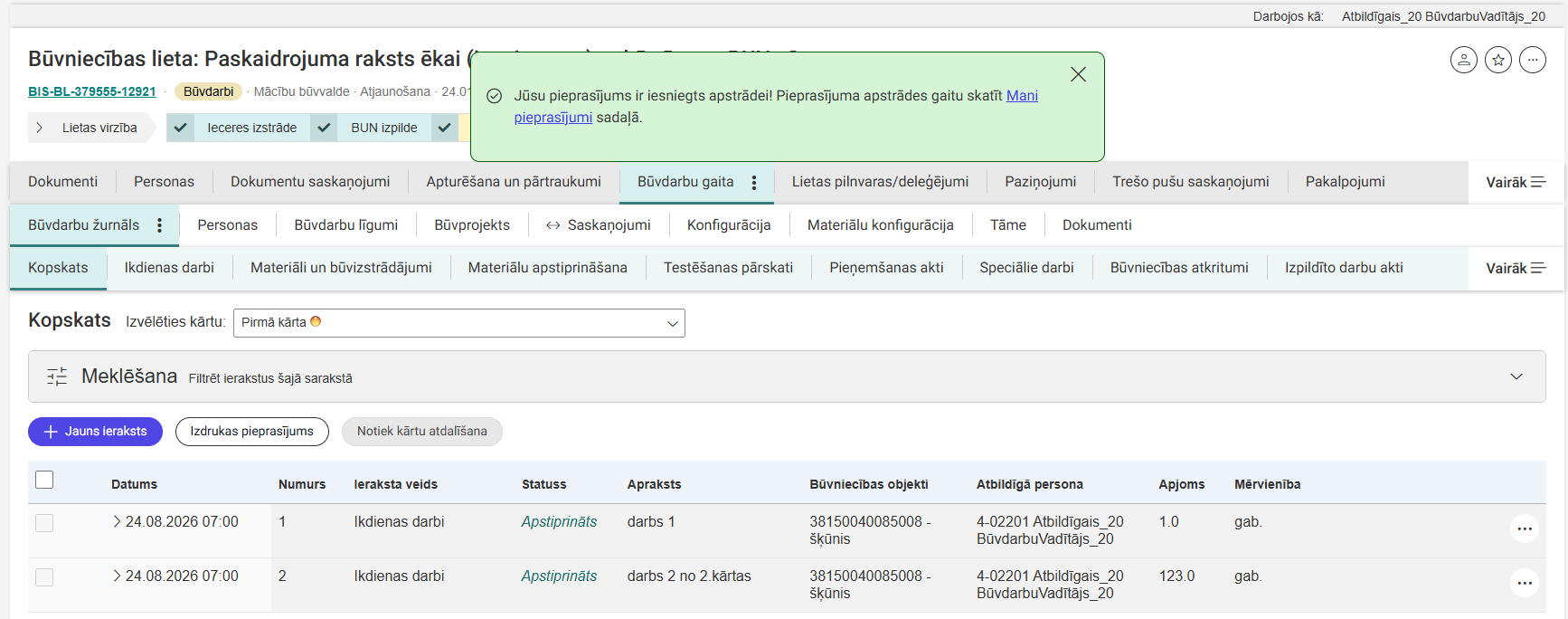
Task: Switch to Apturēšana un pārtraukumi tab
Action: (x=514, y=182)
